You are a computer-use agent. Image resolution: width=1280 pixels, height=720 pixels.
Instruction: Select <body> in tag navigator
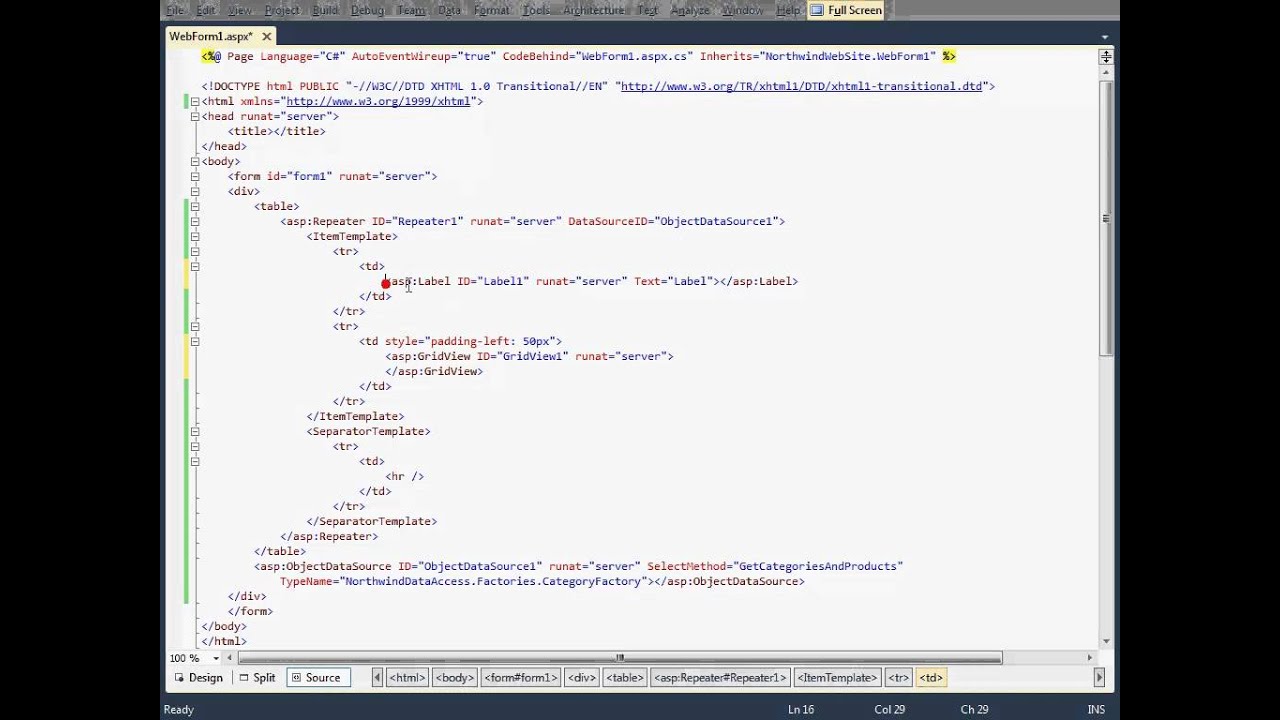pyautogui.click(x=454, y=677)
